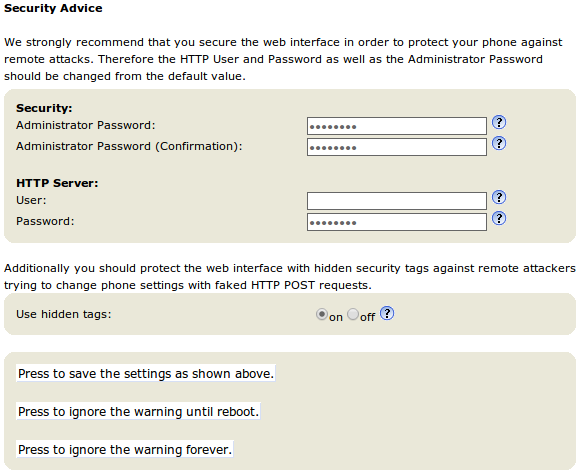The width and height of the screenshot is (580, 476).
Task: Open help for Administrator Password field
Action: (x=499, y=122)
